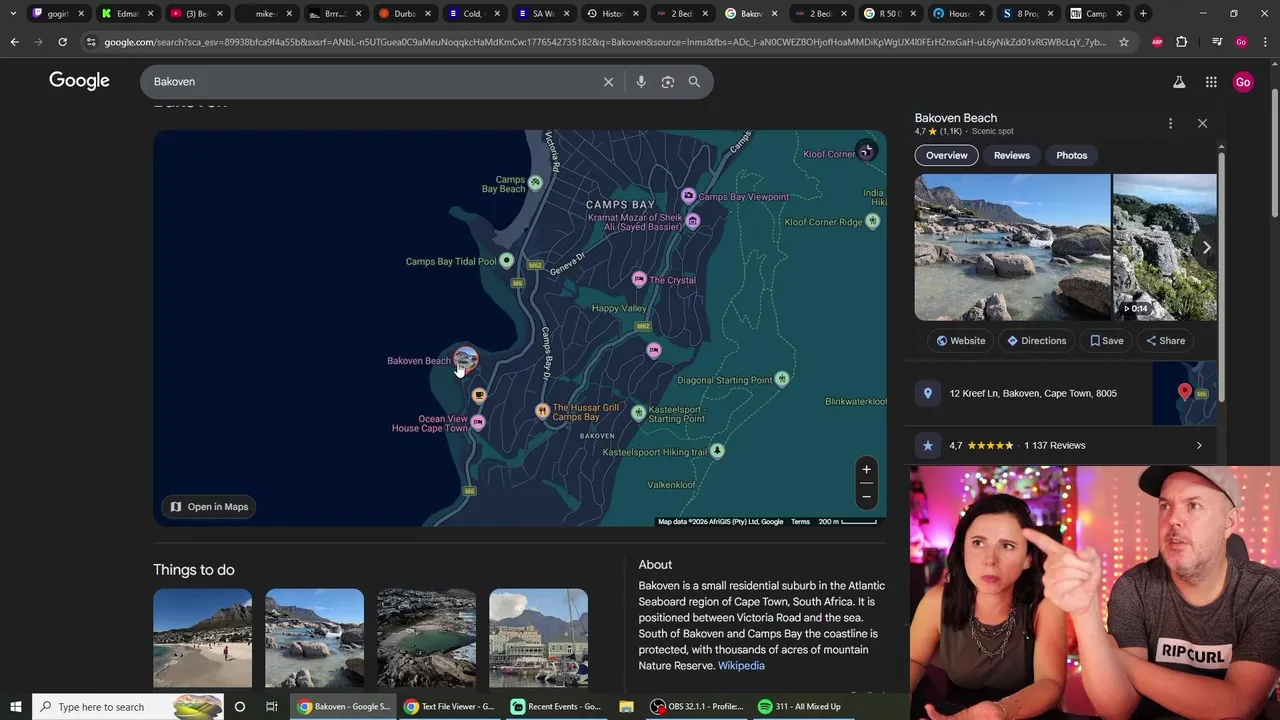Screen dimensions: 1280x720
Task: Open Wikipedia link in About section
Action: (741, 666)
